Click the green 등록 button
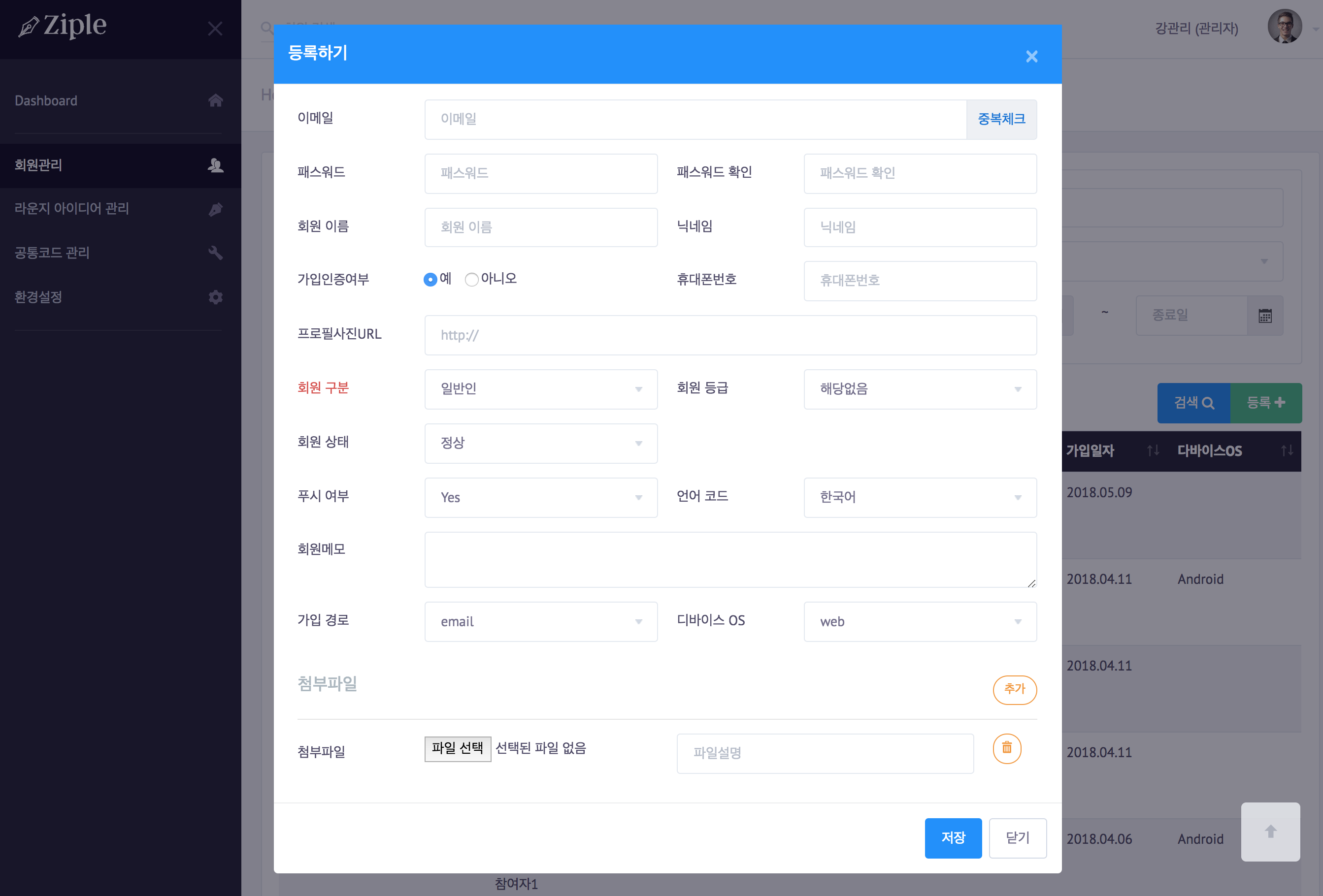 pos(1266,403)
